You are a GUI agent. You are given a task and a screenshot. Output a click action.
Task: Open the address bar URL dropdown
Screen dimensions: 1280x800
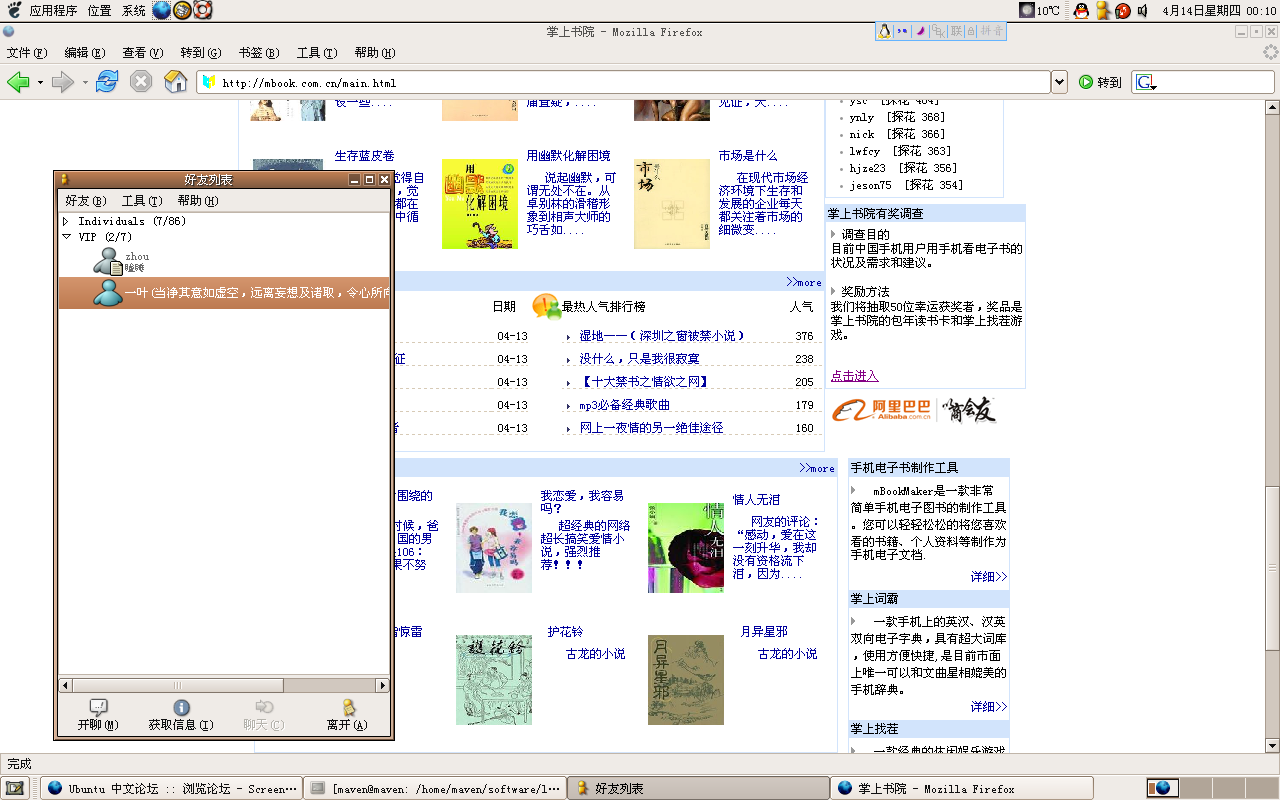point(1060,83)
